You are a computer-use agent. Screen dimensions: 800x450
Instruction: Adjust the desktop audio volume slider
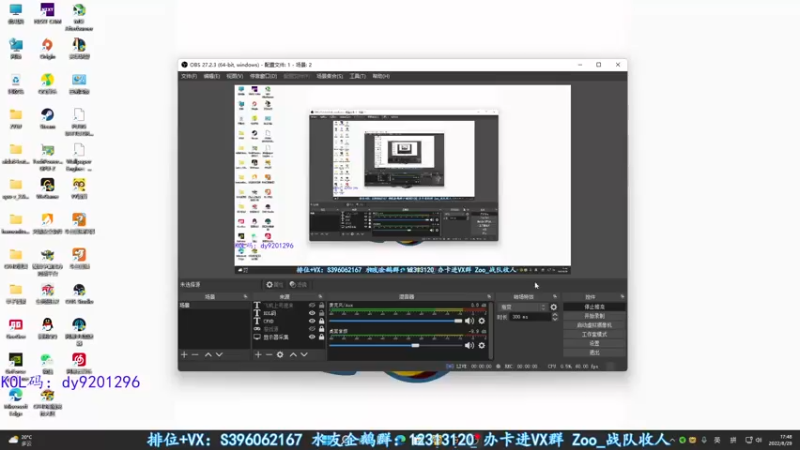point(395,345)
